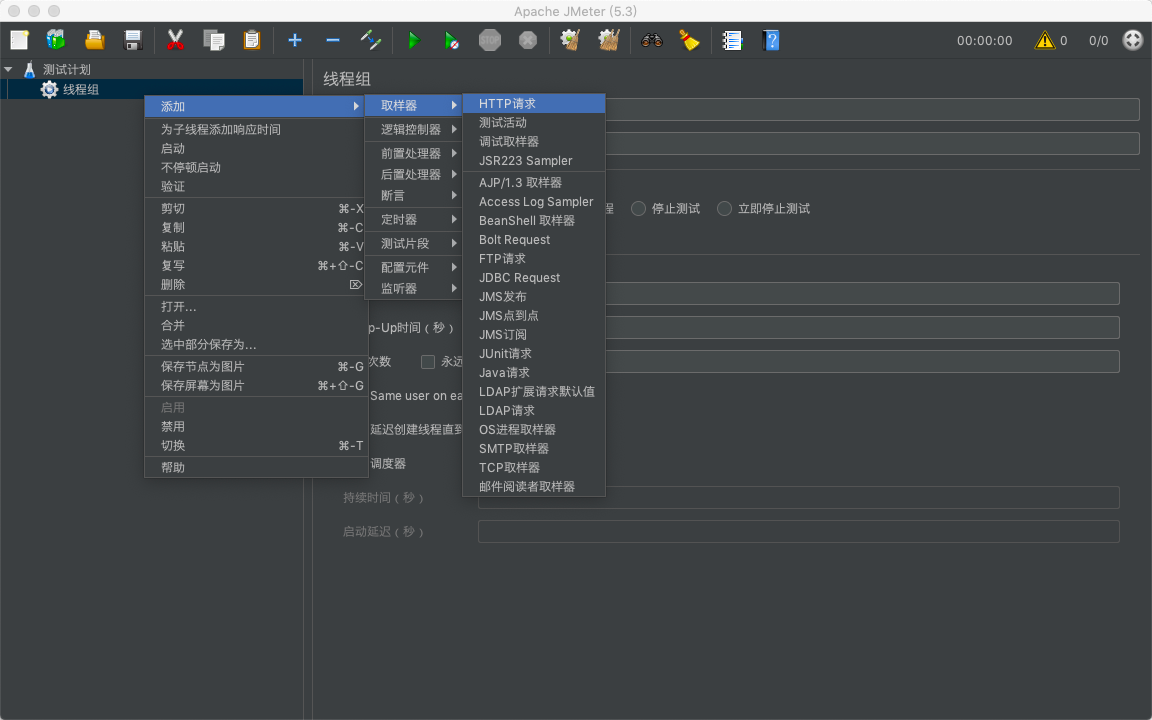Click the Paste clipboard icon
Screen dimensions: 1152x720
252,40
